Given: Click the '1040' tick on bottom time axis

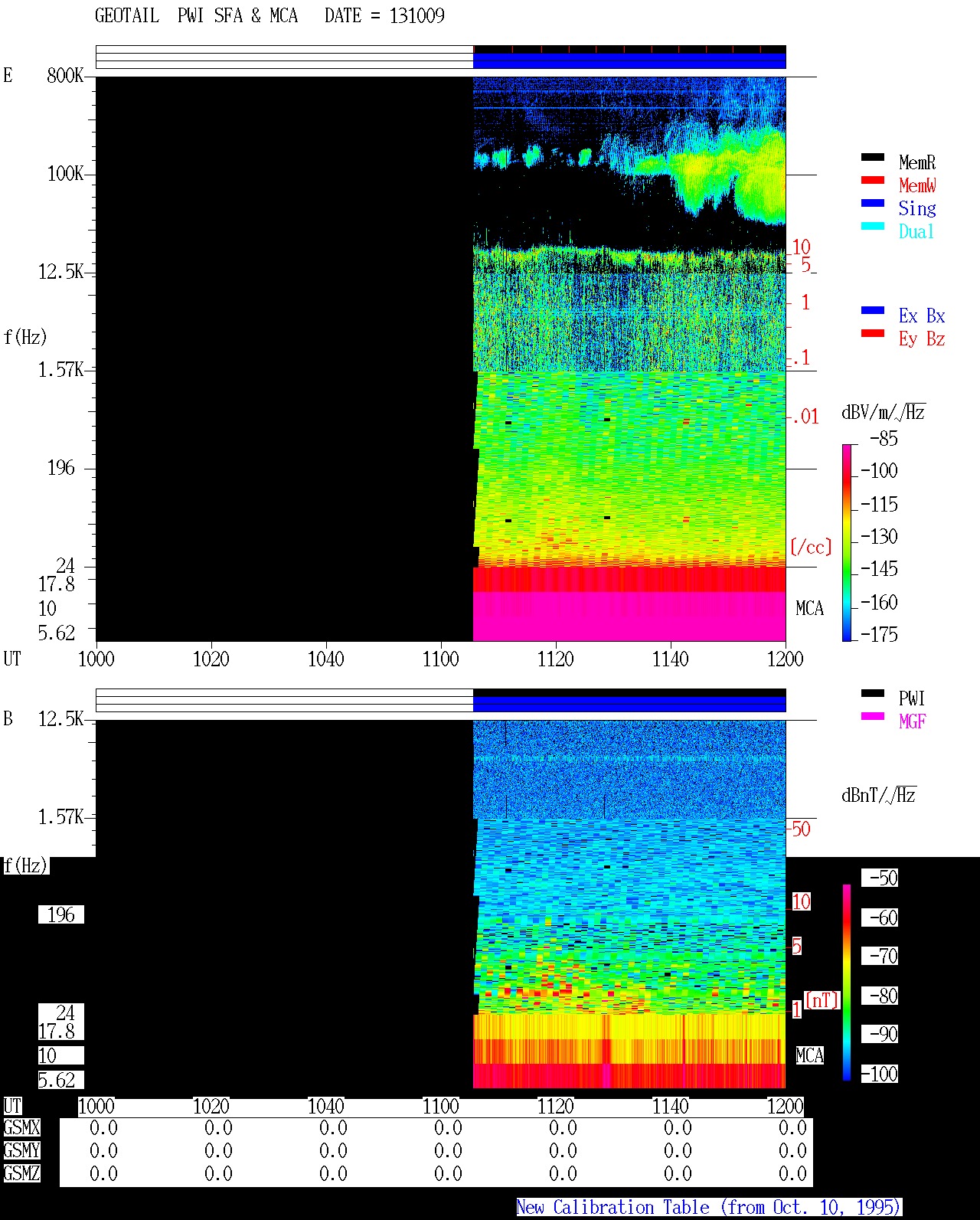Looking at the screenshot, I should point(325,1106).
